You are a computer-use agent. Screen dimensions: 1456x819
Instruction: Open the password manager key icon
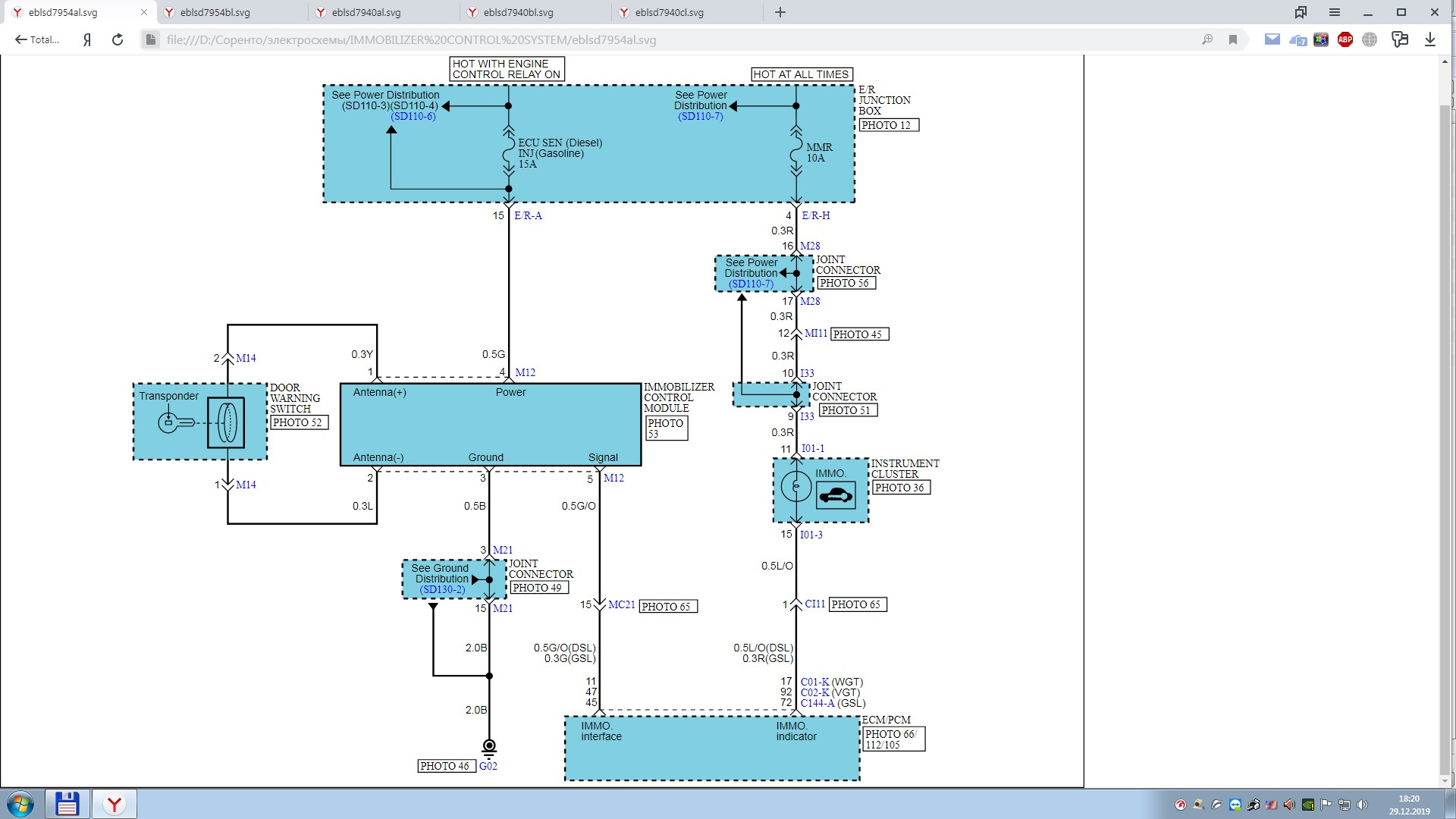(x=1400, y=39)
